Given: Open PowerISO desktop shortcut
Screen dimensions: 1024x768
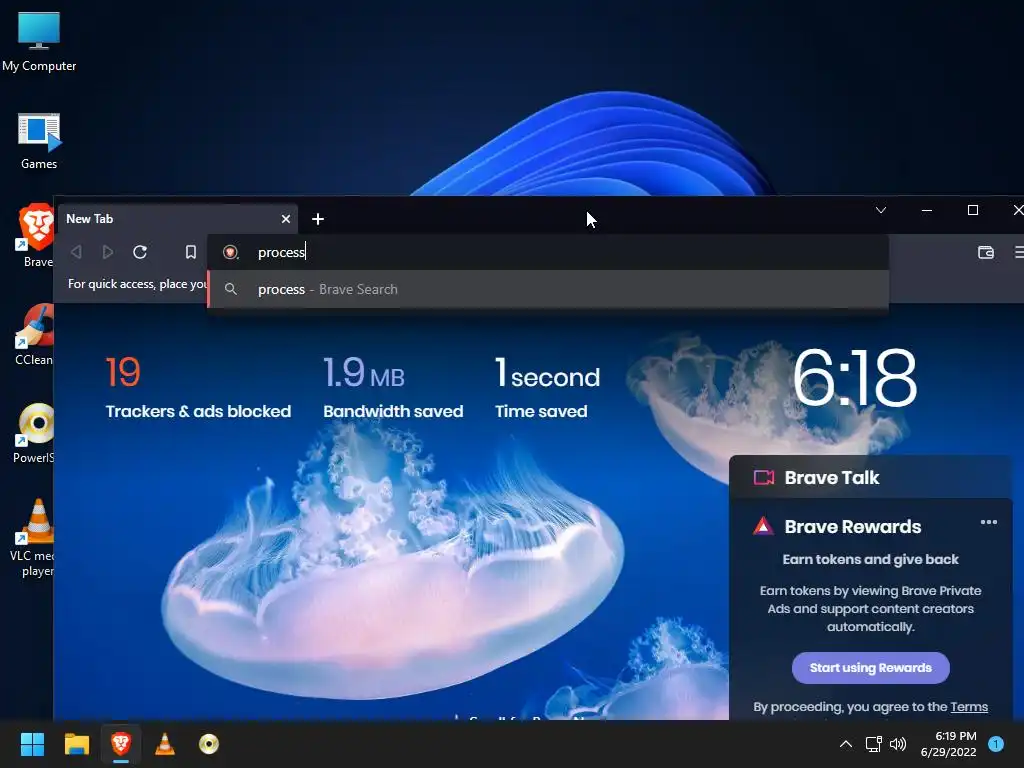Looking at the screenshot, I should tap(34, 432).
